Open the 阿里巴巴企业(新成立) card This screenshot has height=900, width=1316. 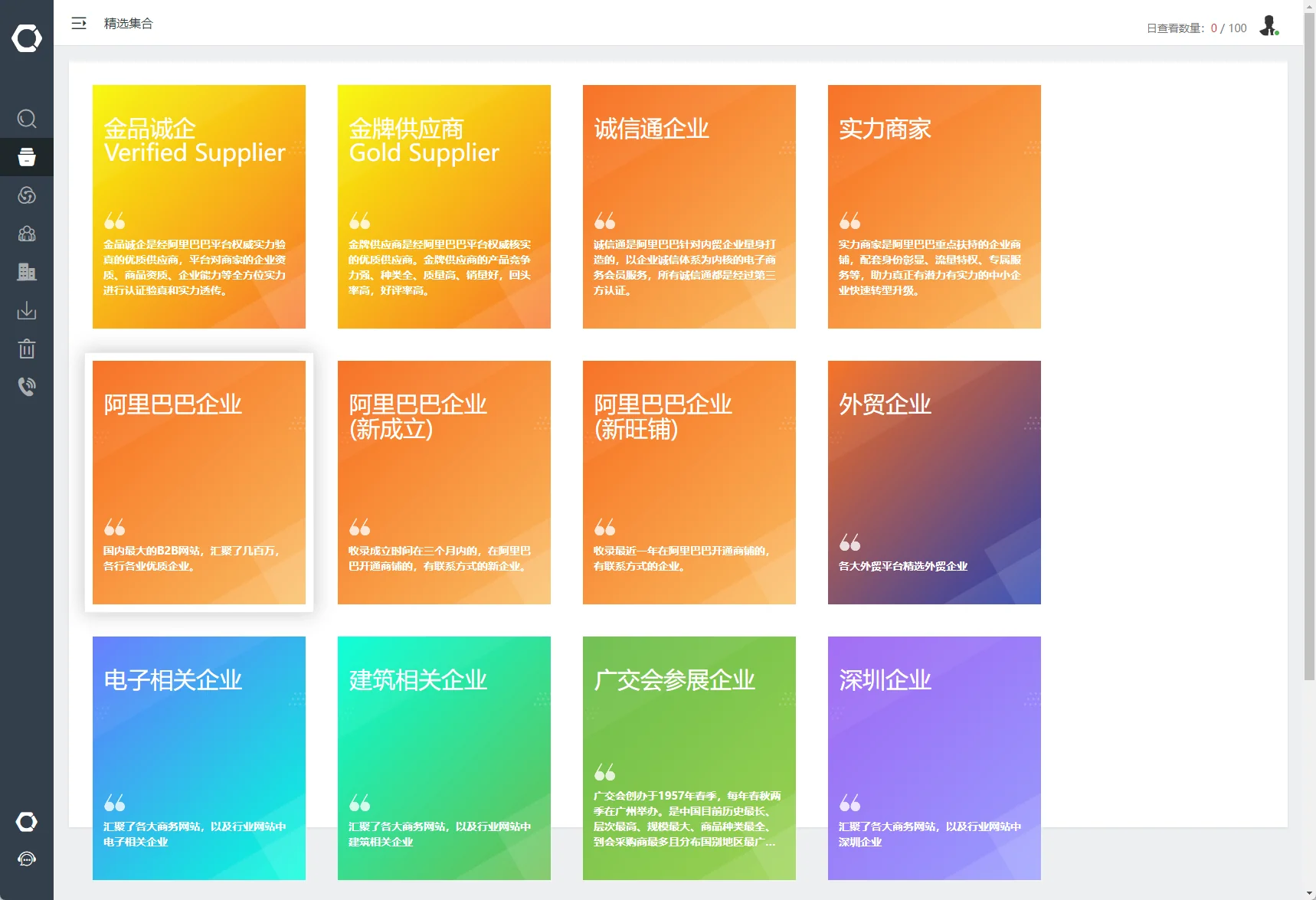[x=444, y=483]
